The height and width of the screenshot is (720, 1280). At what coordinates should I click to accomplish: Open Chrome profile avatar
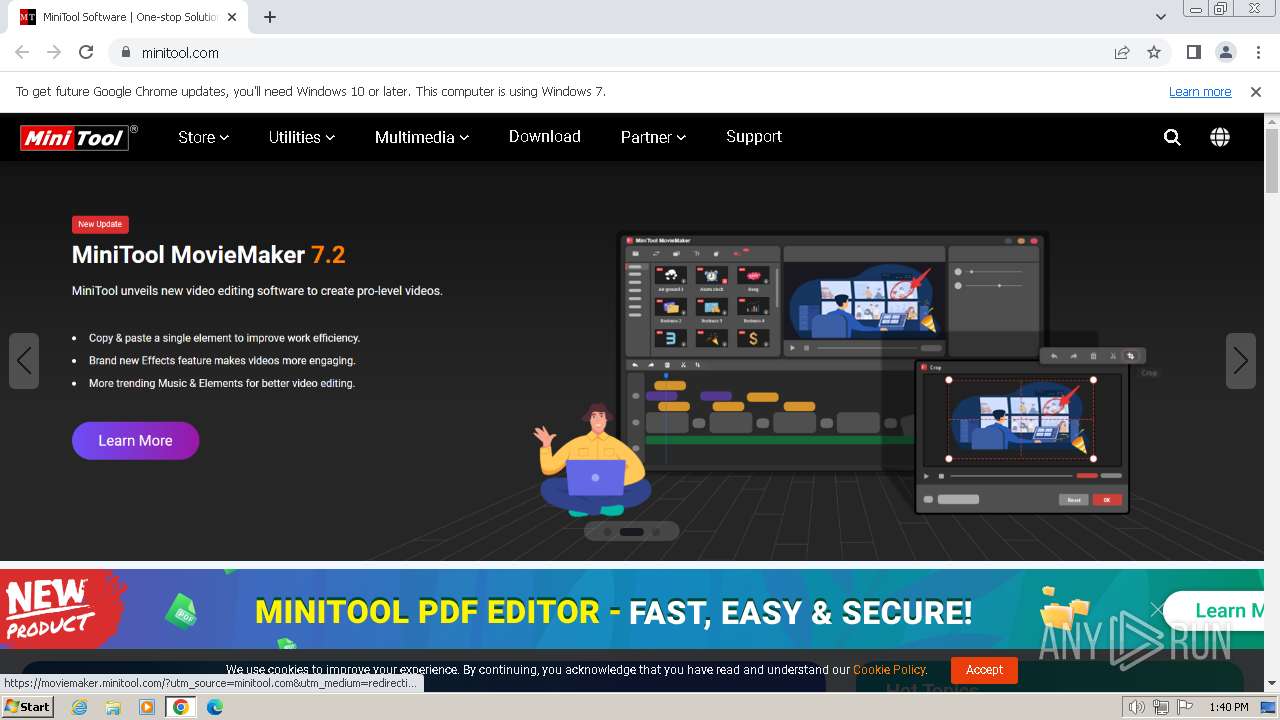(1226, 52)
